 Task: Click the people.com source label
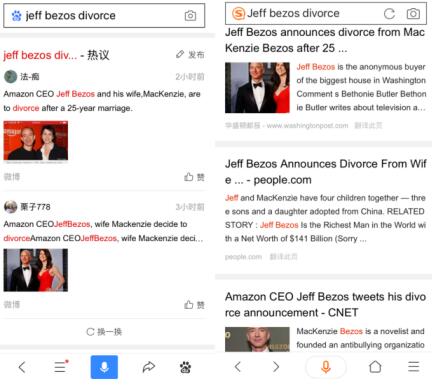click(243, 257)
